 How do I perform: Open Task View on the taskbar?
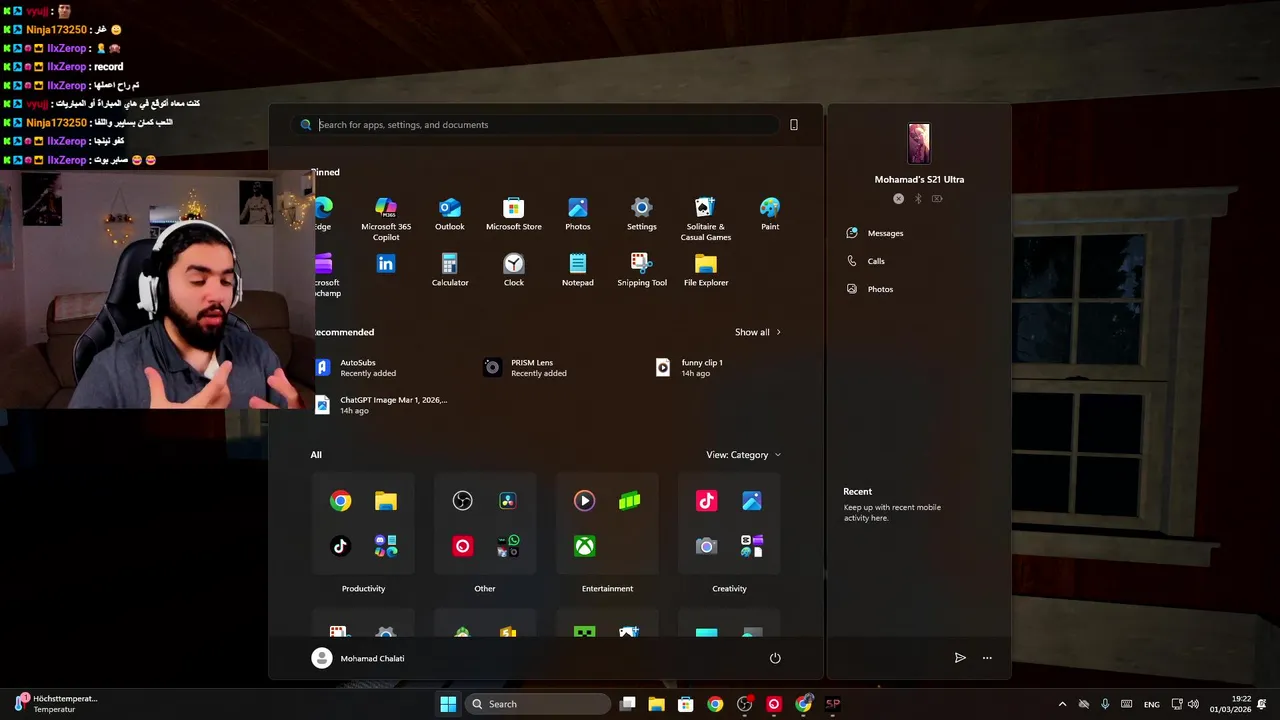(x=627, y=704)
